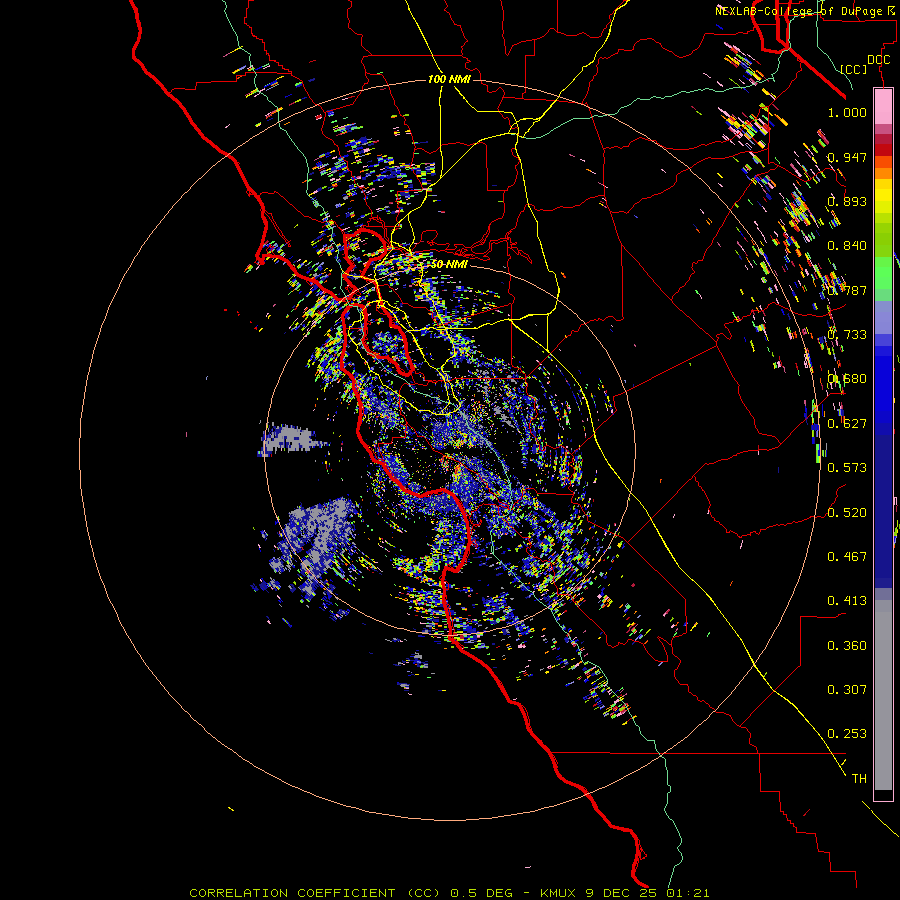Click the DCC label above the legend
900x900 pixels.
coord(879,60)
